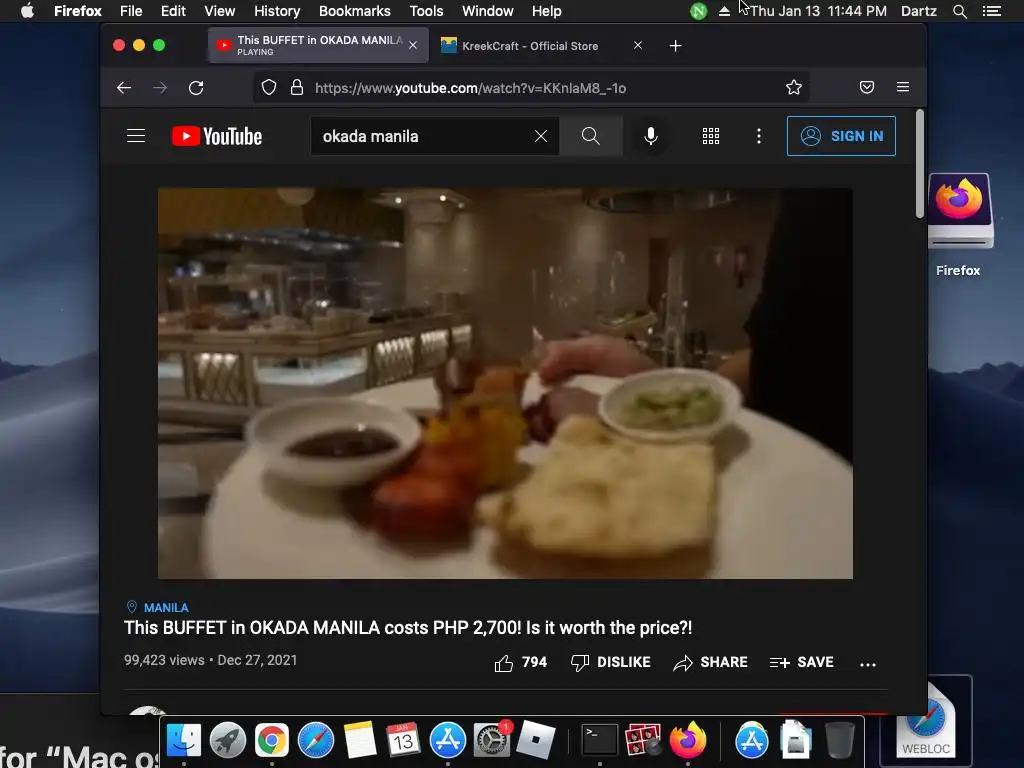The width and height of the screenshot is (1024, 768).
Task: Select the WEBLOC file on desktop
Action: [925, 722]
